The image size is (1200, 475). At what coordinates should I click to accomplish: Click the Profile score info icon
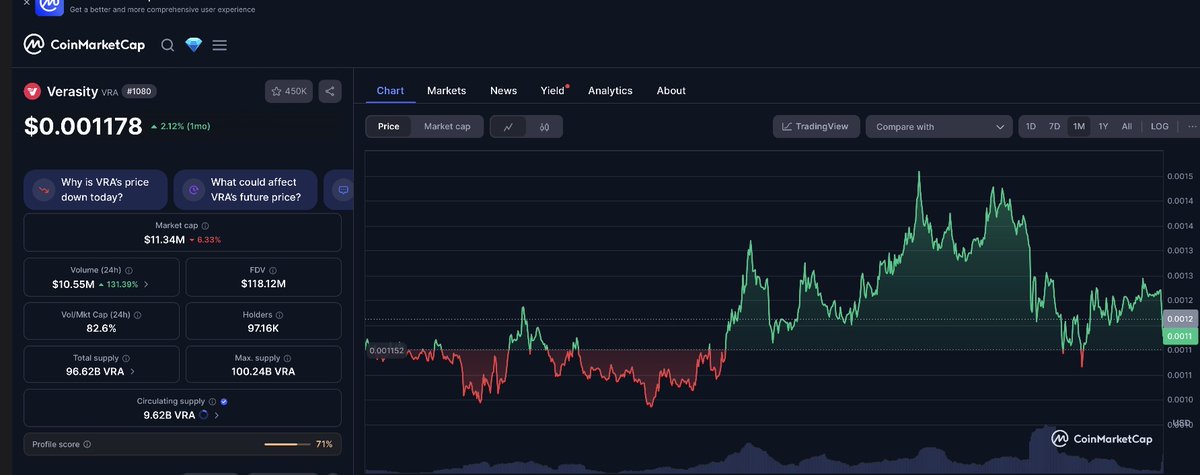[87, 444]
